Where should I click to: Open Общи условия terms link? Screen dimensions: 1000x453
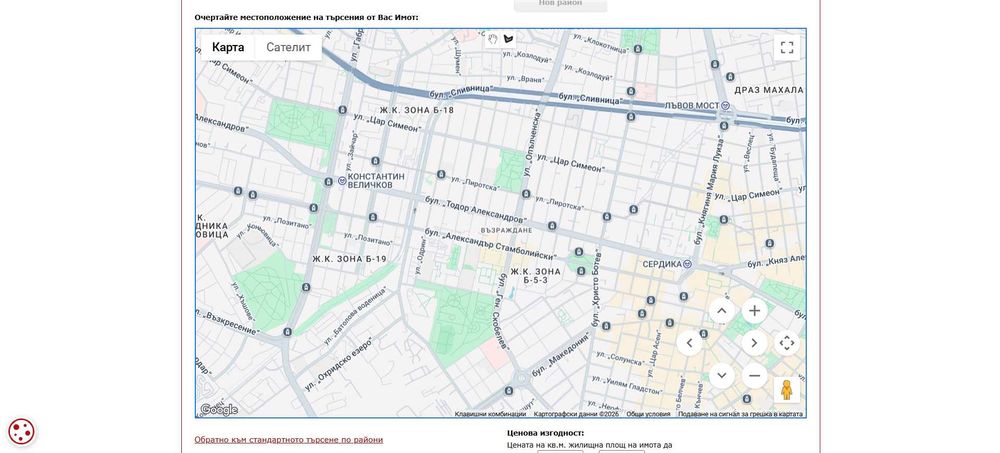648,414
